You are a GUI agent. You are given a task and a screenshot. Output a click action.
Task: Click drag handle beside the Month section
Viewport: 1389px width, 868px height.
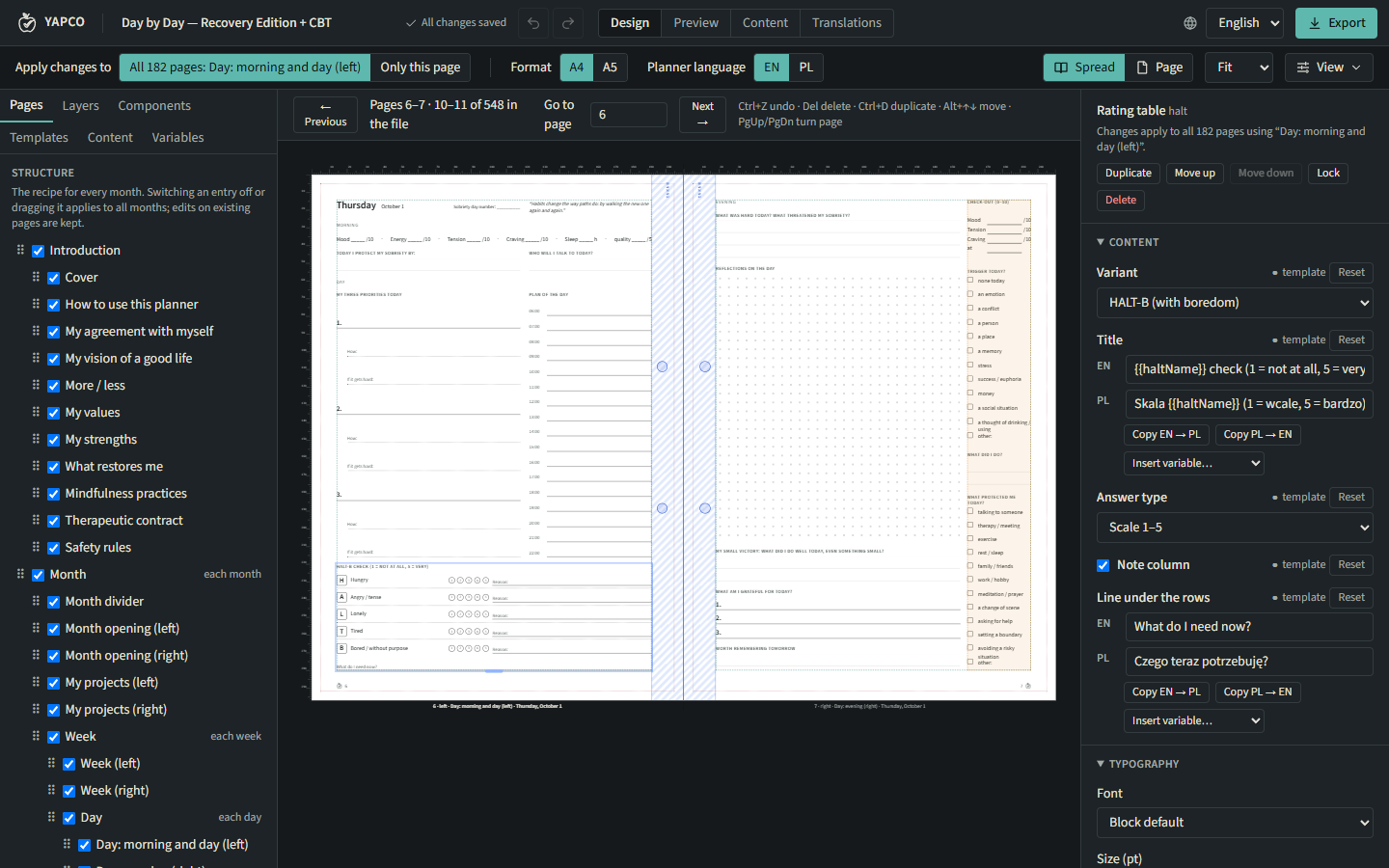(20, 574)
